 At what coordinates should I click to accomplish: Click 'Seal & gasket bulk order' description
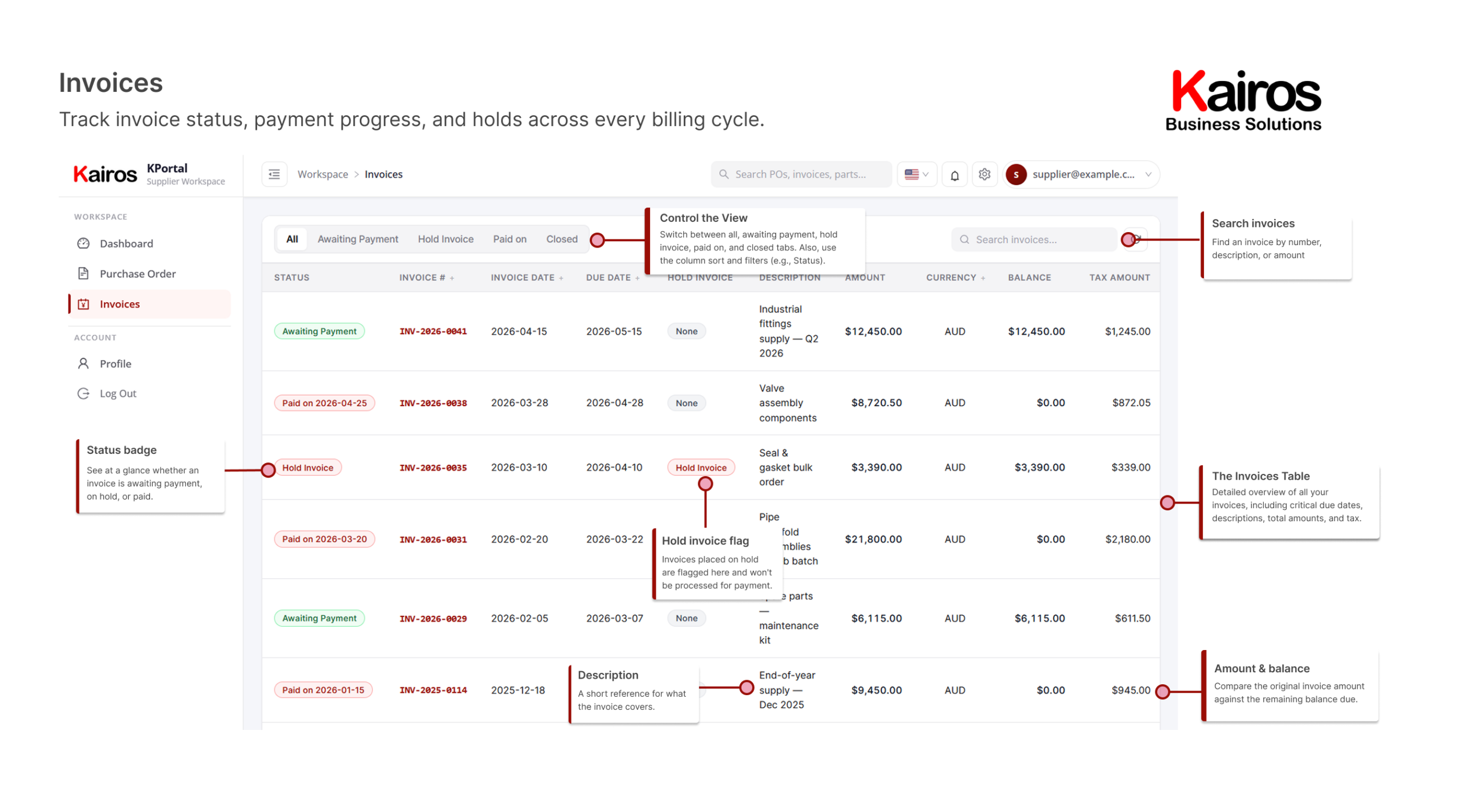pyautogui.click(x=785, y=468)
